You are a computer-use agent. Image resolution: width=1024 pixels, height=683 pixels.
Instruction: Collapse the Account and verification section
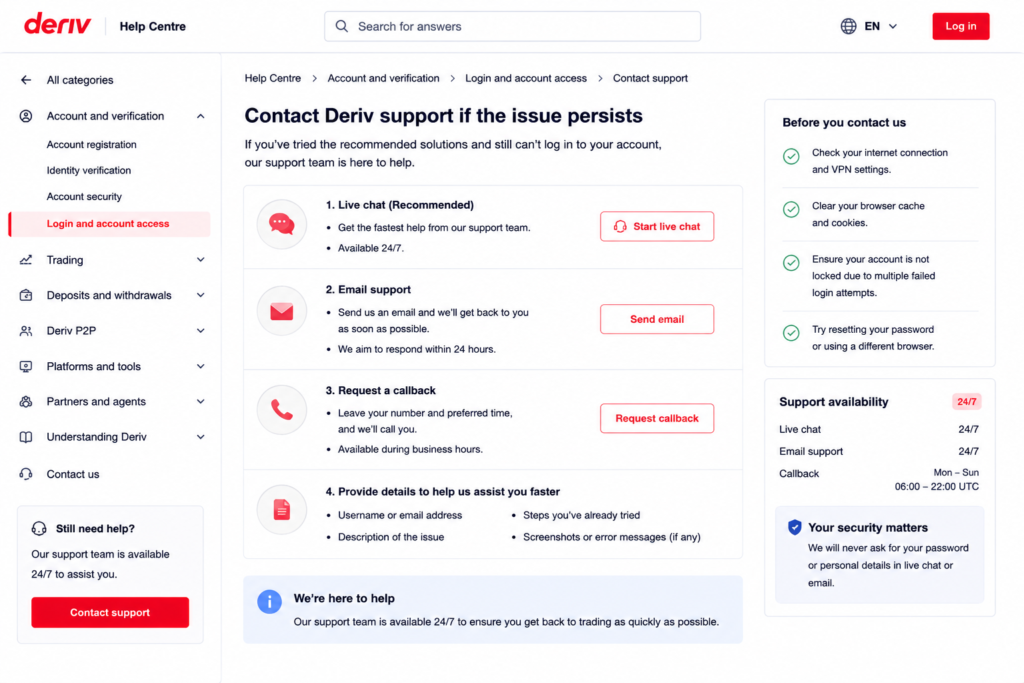coord(200,116)
